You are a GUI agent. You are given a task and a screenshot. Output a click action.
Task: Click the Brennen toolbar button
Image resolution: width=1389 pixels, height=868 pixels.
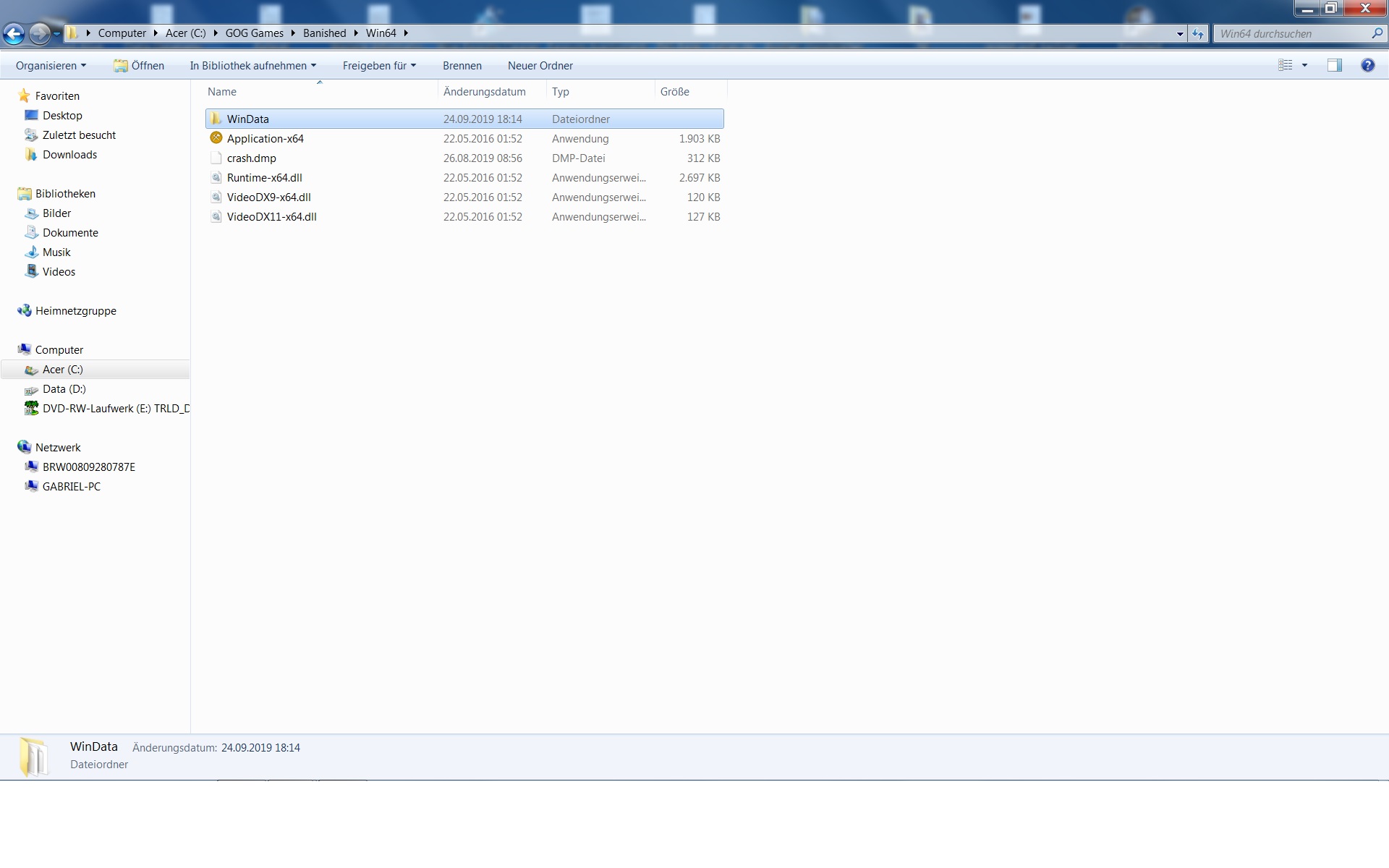click(462, 66)
